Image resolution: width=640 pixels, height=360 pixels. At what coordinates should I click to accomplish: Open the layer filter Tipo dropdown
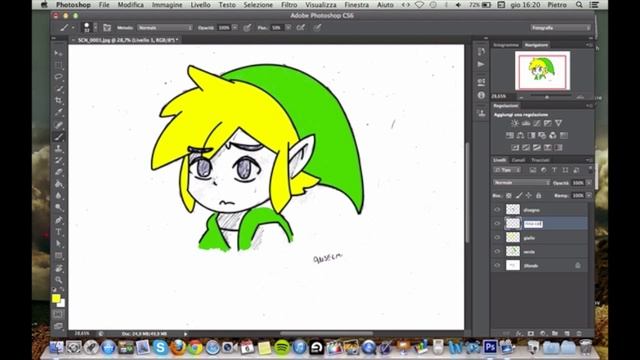[x=507, y=170]
